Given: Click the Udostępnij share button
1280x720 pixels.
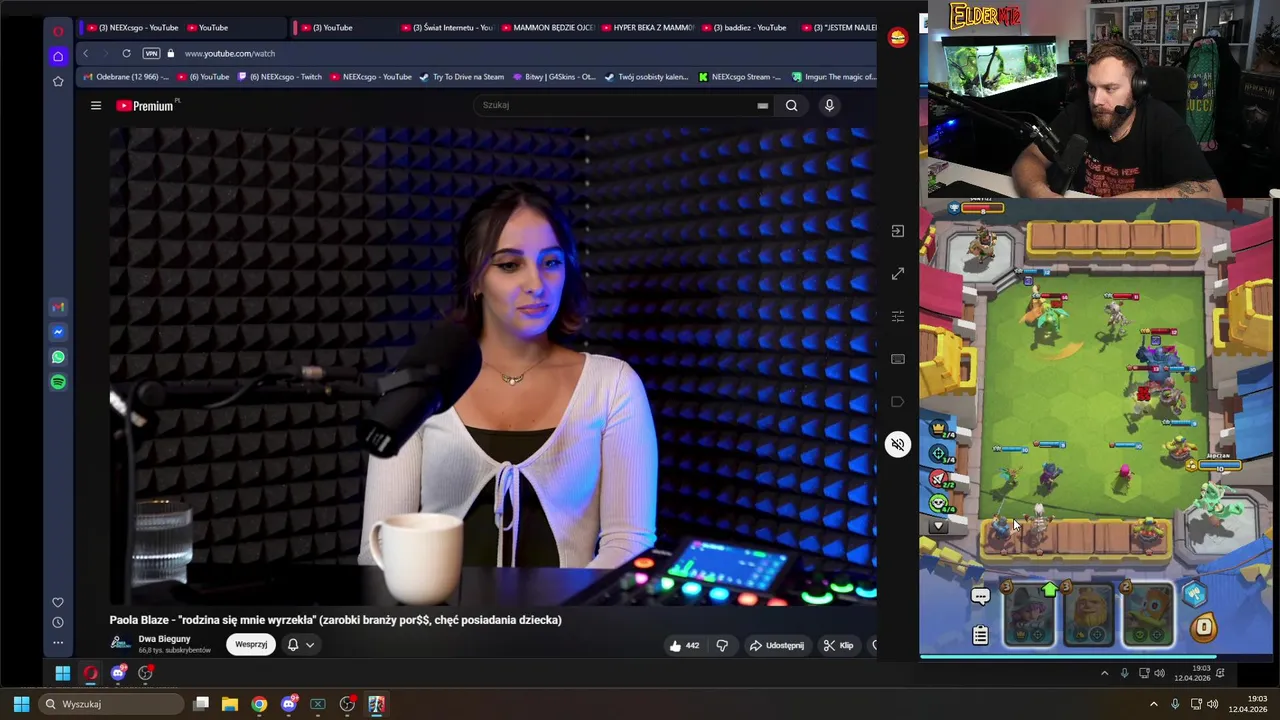Looking at the screenshot, I should [x=777, y=645].
